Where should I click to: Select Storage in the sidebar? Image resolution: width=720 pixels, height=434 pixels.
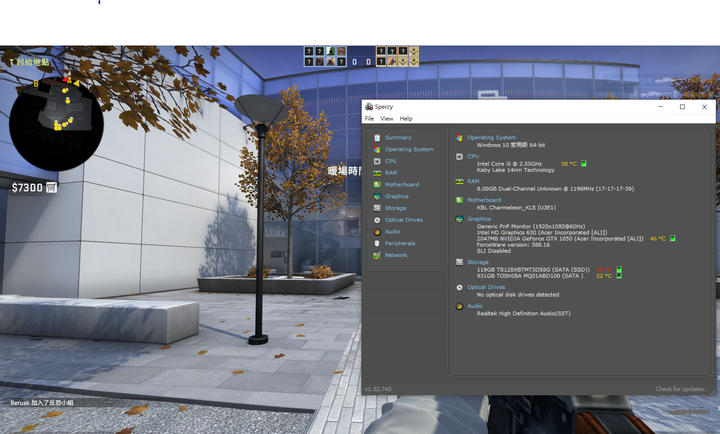(x=395, y=208)
